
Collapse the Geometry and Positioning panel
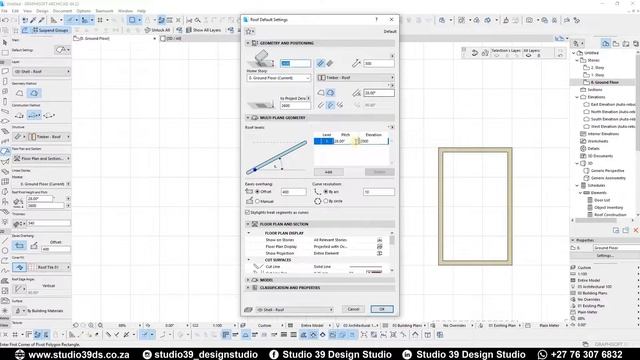(248, 43)
